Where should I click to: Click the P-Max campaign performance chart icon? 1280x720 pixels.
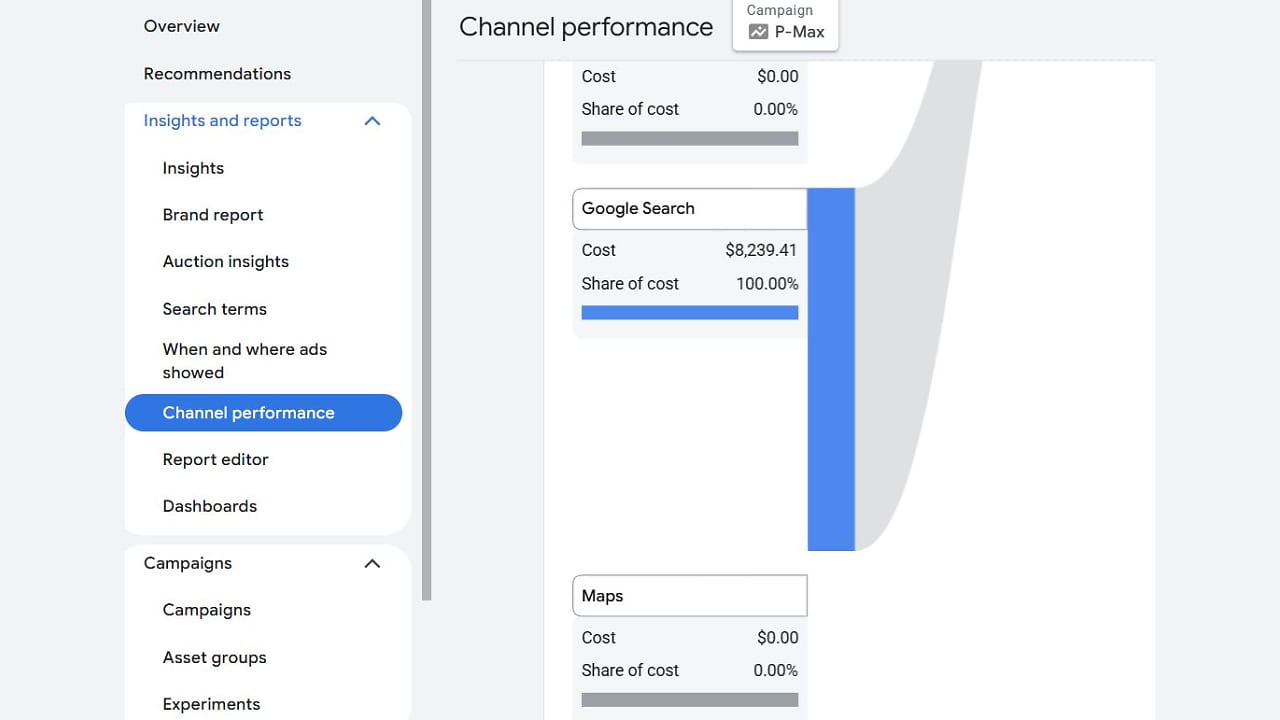click(758, 31)
